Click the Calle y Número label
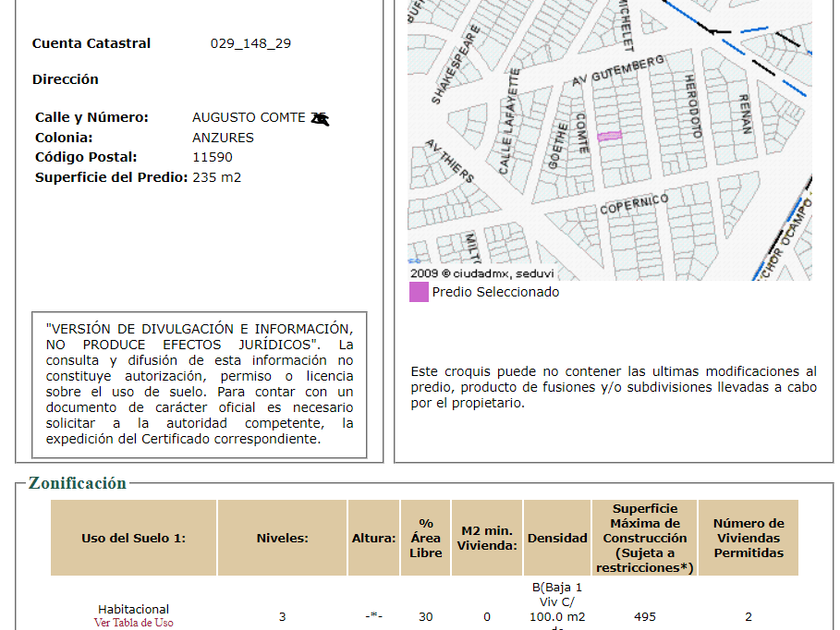Viewport: 840px width, 630px height. [92, 117]
